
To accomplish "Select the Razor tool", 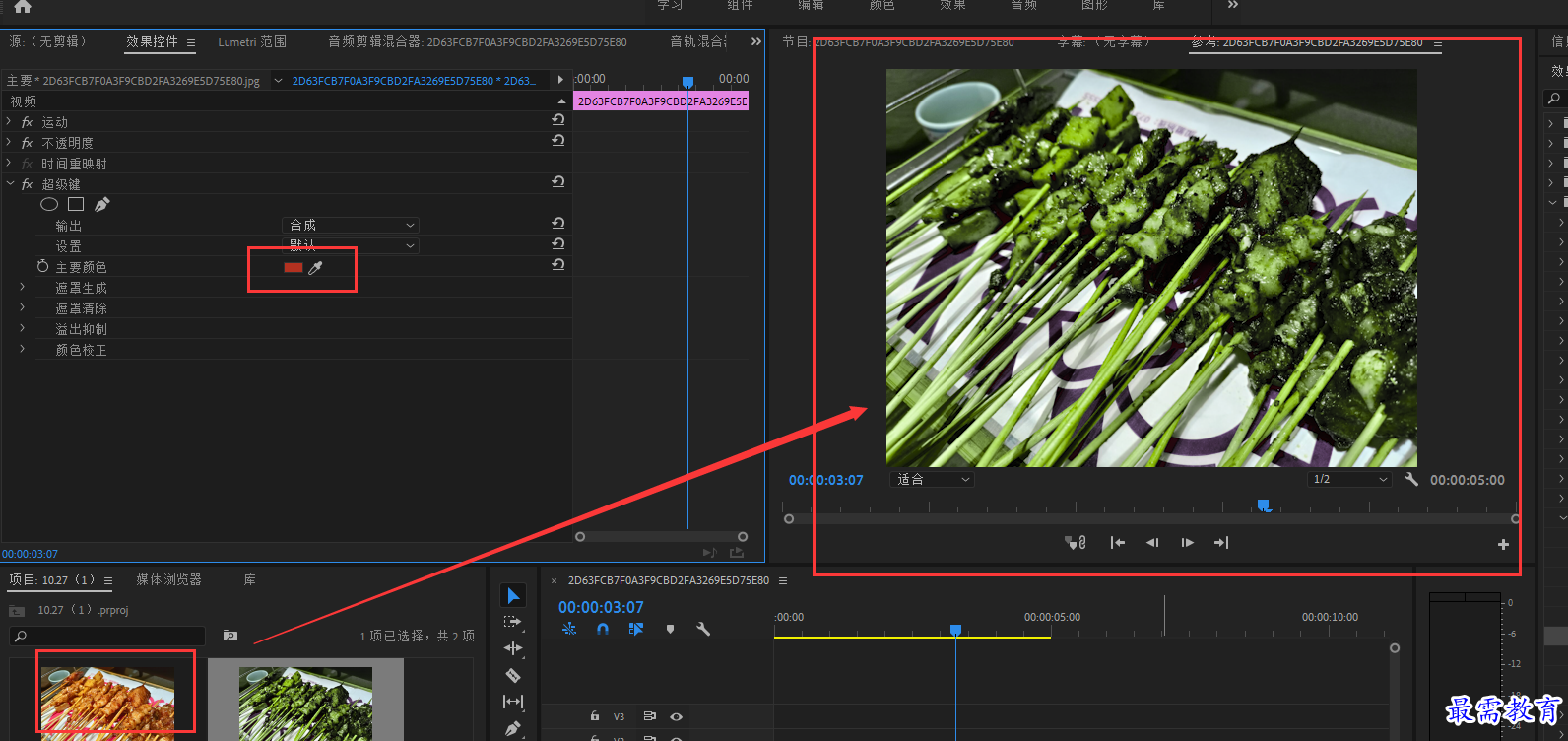I will (513, 675).
